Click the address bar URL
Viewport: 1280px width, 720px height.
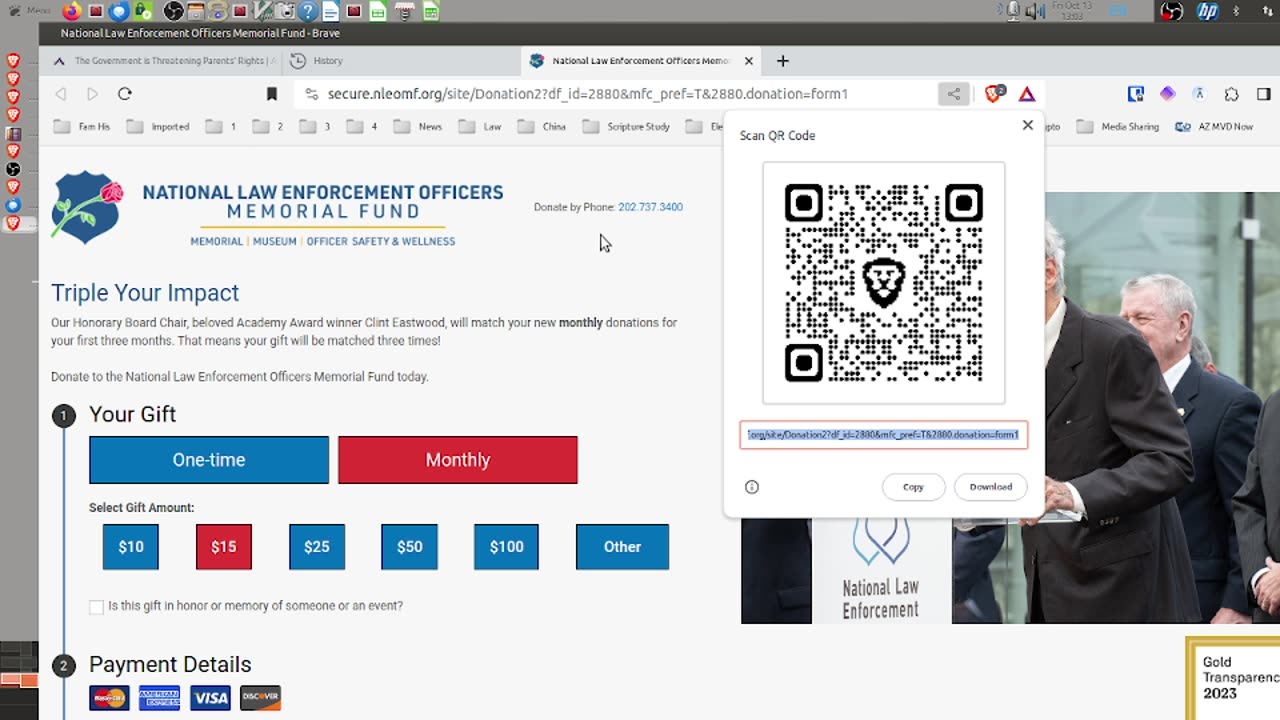coord(588,94)
